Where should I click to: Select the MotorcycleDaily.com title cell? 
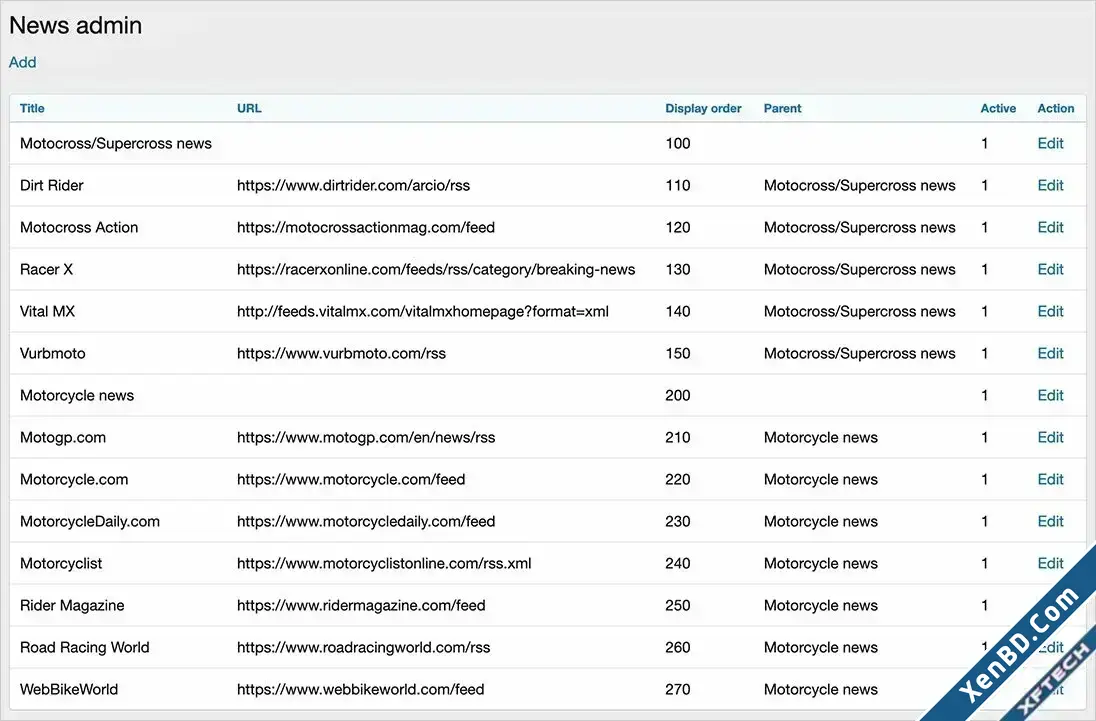coord(89,521)
